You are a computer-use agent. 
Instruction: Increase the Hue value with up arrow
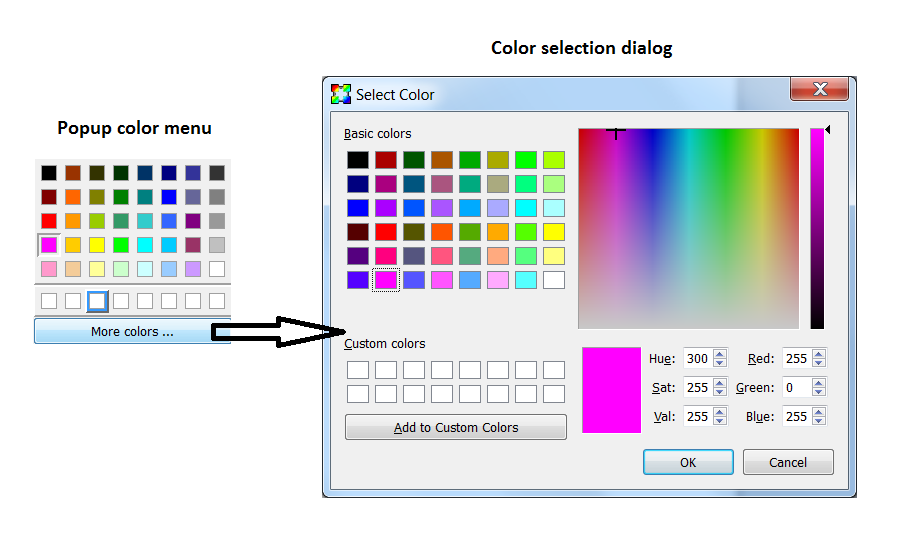720,354
